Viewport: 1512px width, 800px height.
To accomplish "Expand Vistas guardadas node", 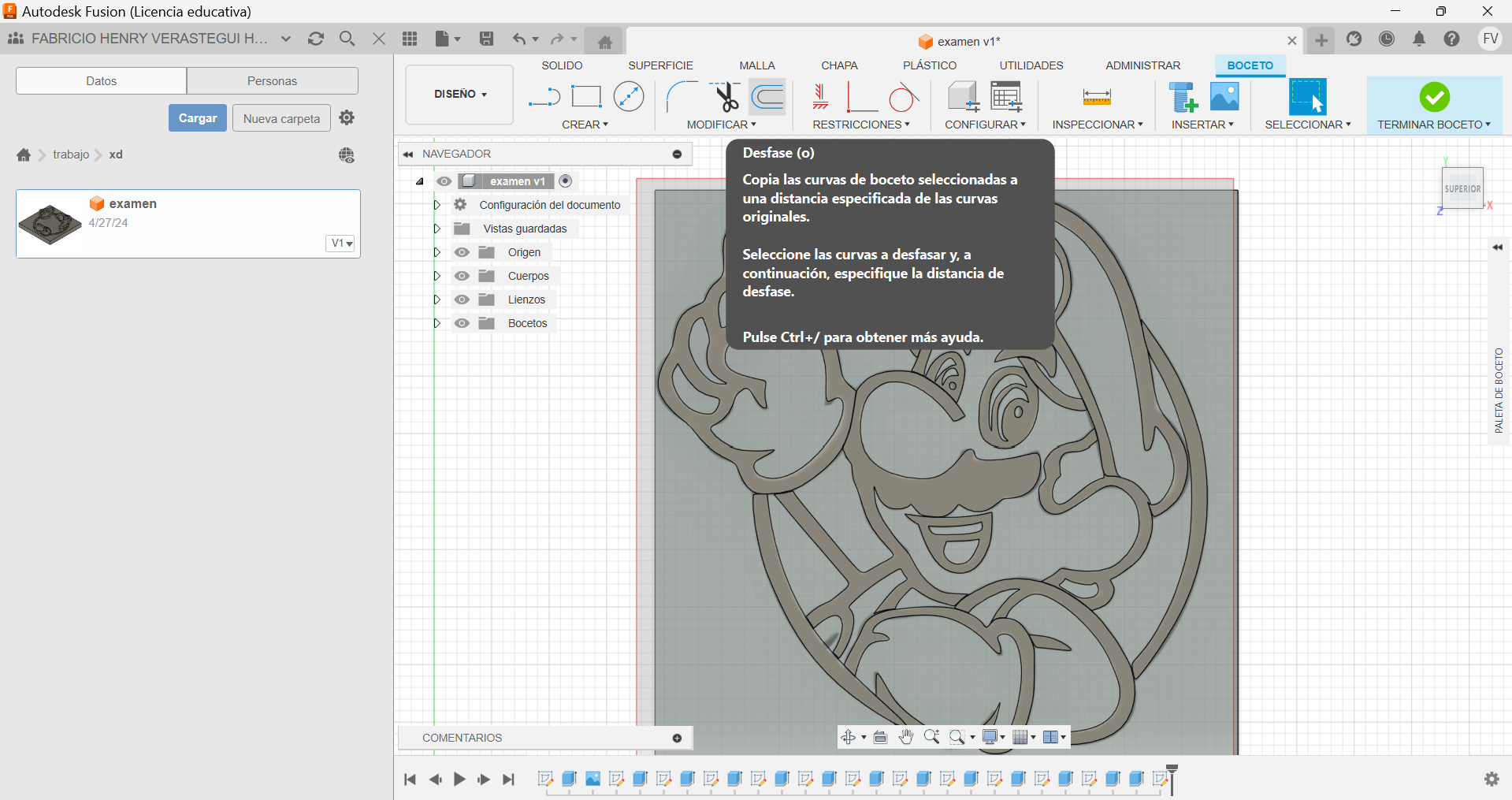I will (x=437, y=229).
